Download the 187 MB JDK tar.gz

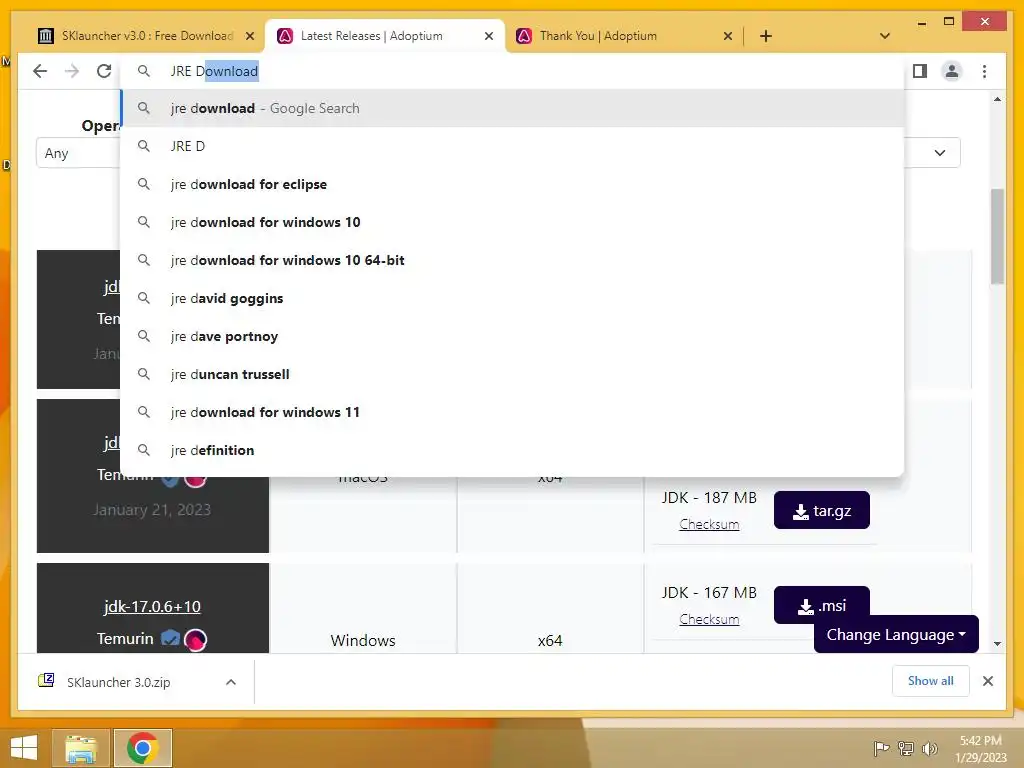click(822, 510)
